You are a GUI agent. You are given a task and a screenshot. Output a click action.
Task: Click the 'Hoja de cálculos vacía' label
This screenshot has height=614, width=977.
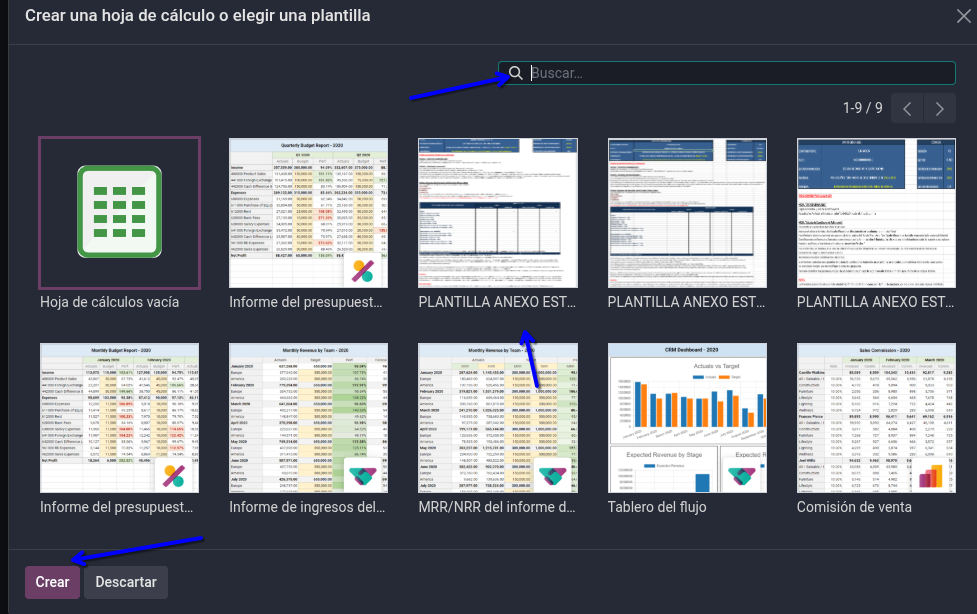point(111,302)
